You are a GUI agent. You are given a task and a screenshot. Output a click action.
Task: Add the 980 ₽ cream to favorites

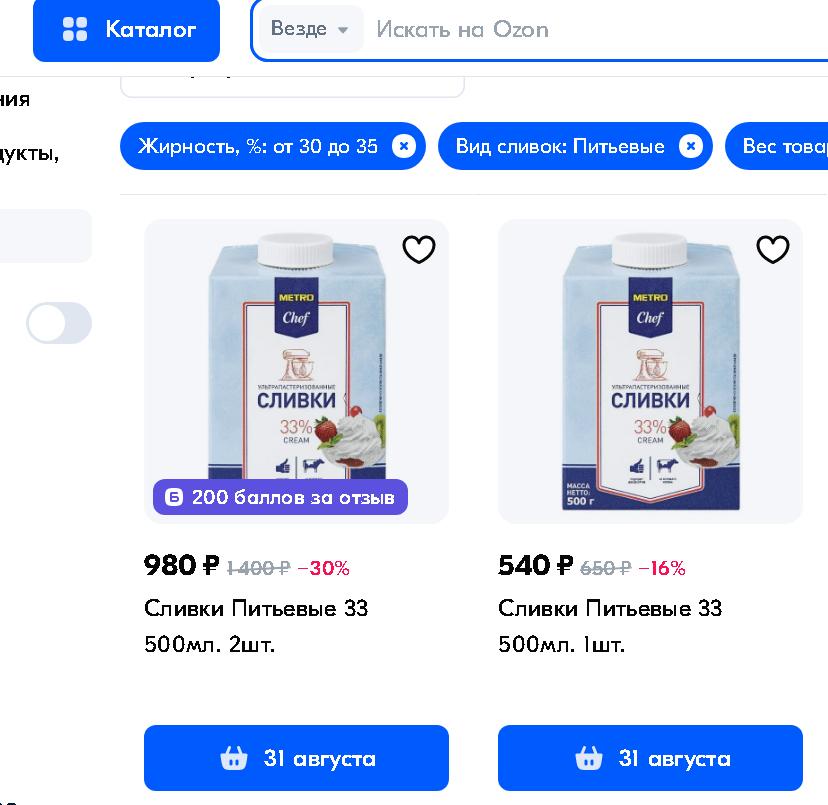(418, 249)
